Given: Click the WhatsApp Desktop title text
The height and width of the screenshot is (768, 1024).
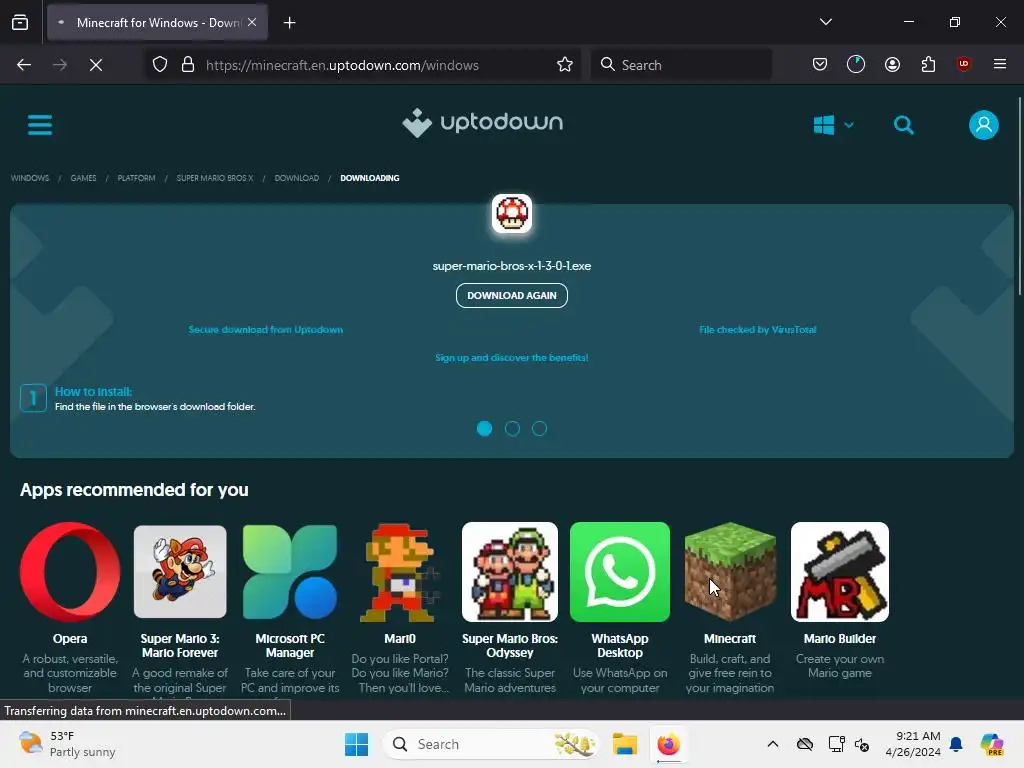Looking at the screenshot, I should [620, 646].
